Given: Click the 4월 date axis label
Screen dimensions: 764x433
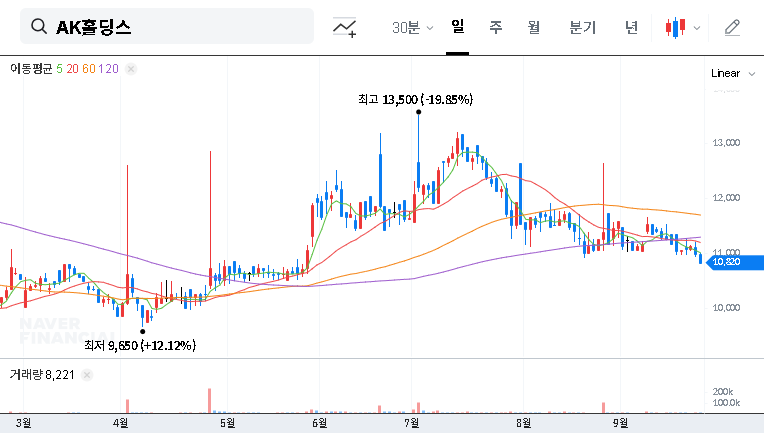Looking at the screenshot, I should tap(120, 423).
